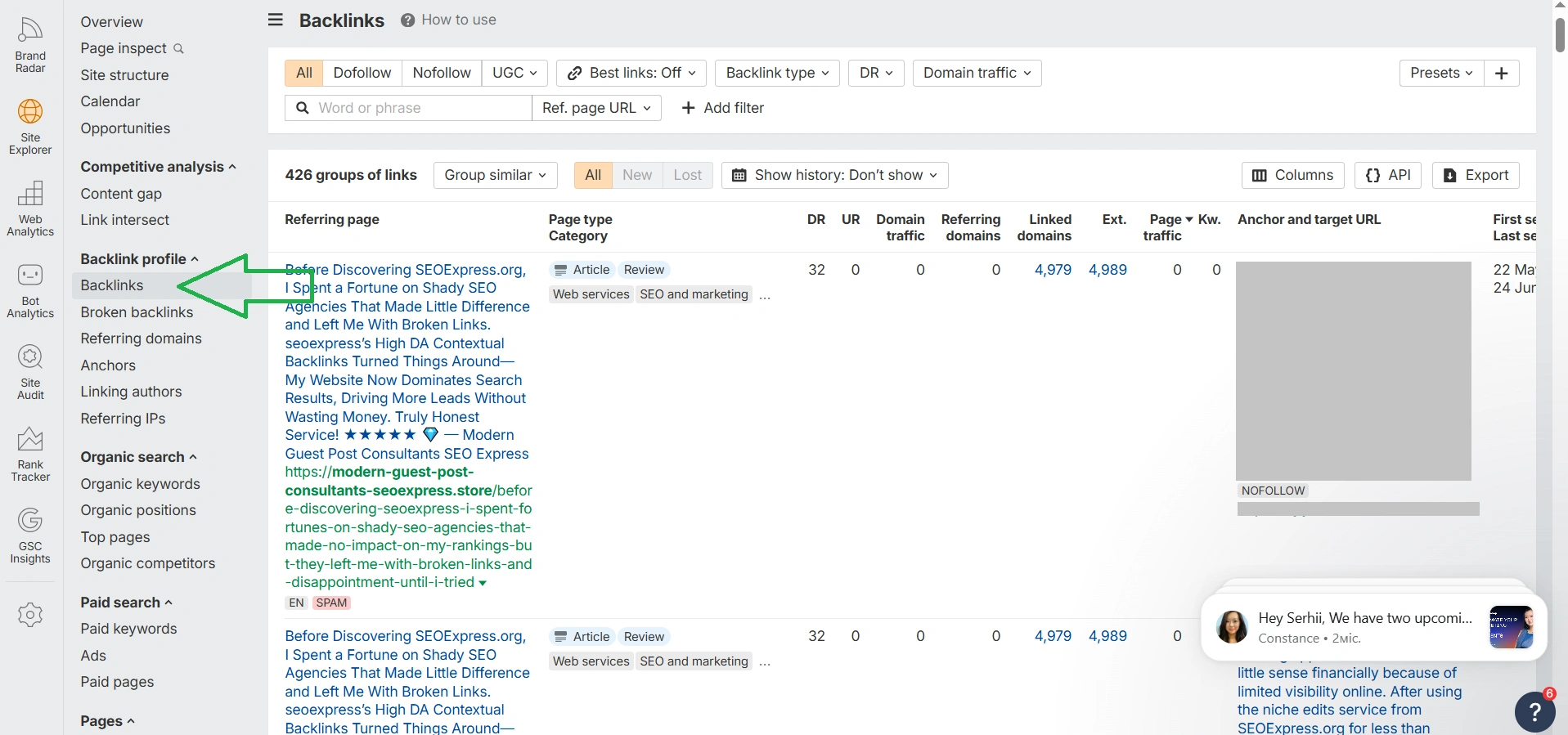Open Brand Radar in the left rail
Viewport: 1568px width, 735px height.
(x=30, y=45)
